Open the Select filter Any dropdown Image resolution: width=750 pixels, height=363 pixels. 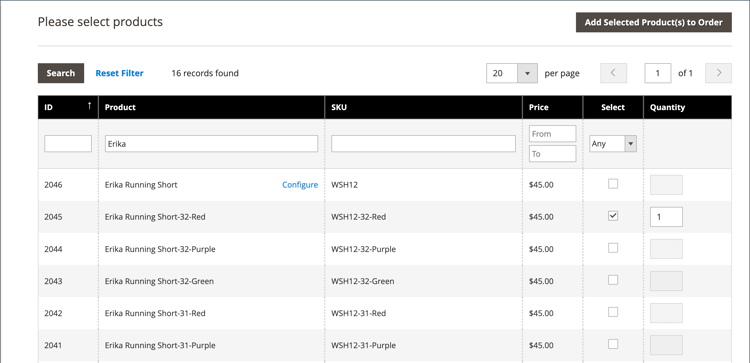tap(613, 143)
